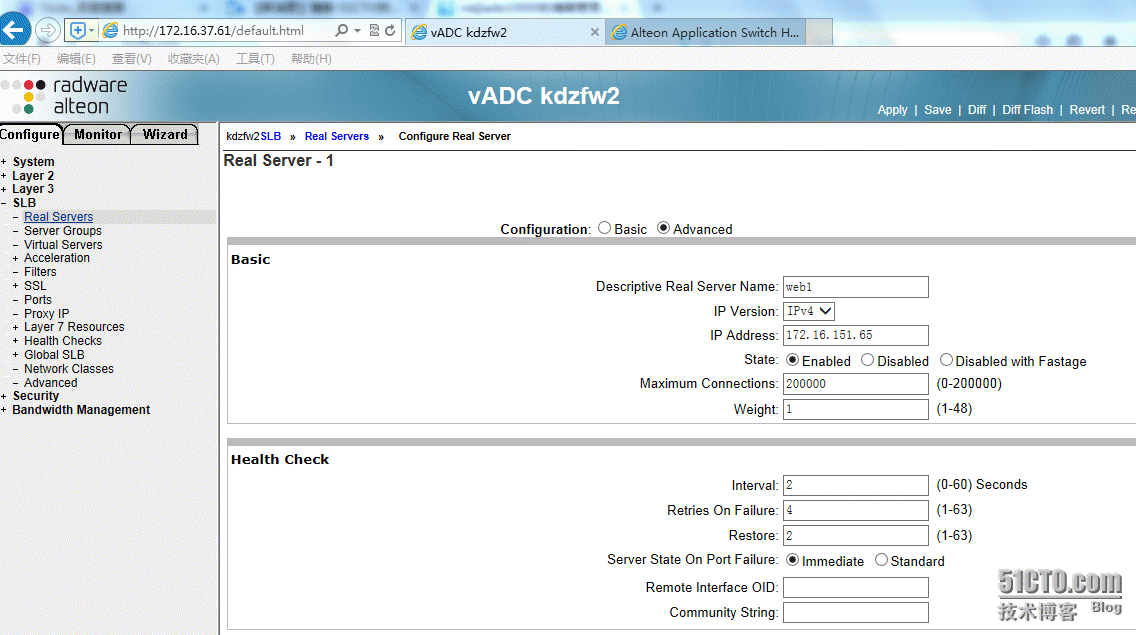The height and width of the screenshot is (635, 1136).
Task: Expand the Bandwidth Management tree node
Action: pos(4,410)
